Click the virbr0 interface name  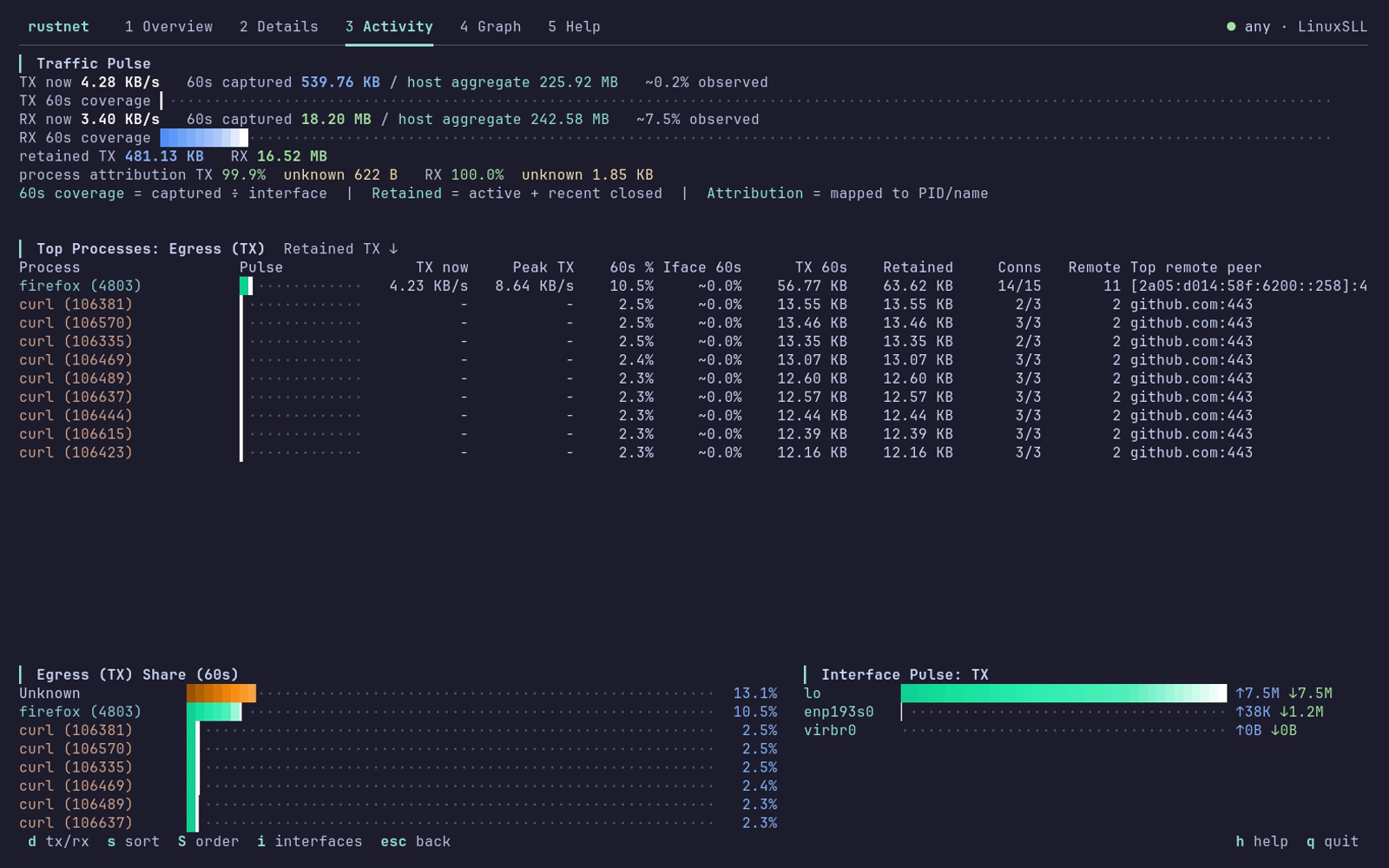[830, 731]
